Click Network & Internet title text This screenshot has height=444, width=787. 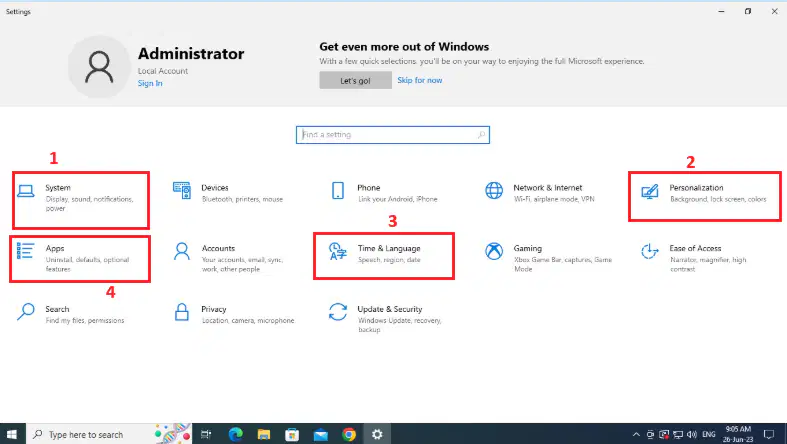(548, 188)
